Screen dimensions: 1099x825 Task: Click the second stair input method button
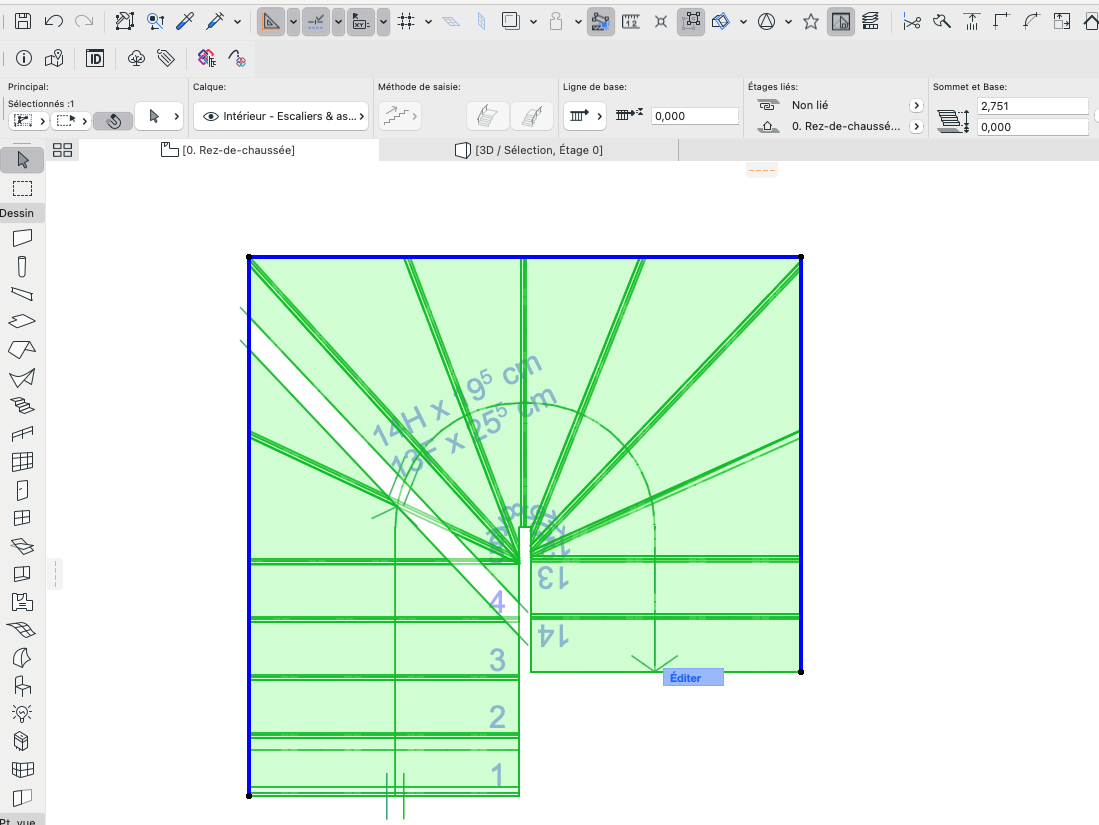[532, 116]
